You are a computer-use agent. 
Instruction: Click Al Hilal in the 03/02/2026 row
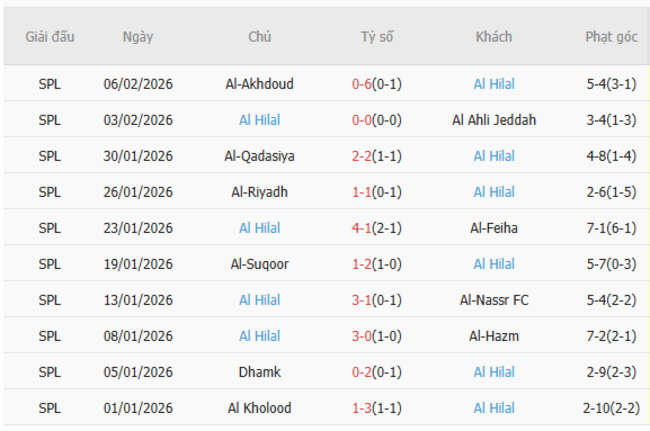tap(260, 120)
